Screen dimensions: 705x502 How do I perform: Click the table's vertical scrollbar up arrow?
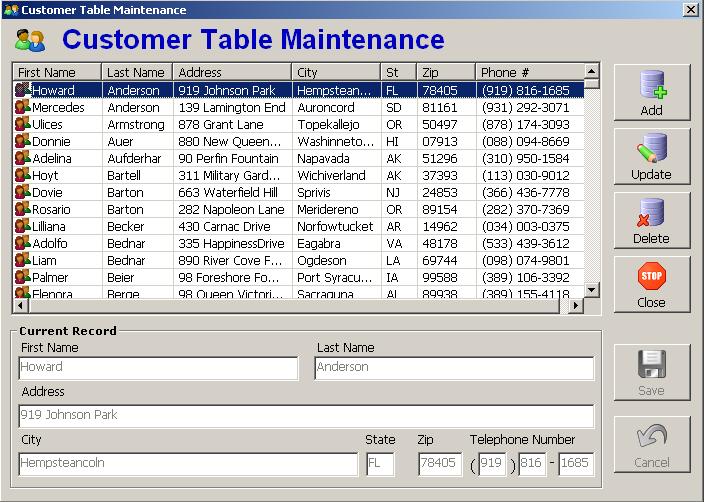[x=592, y=71]
